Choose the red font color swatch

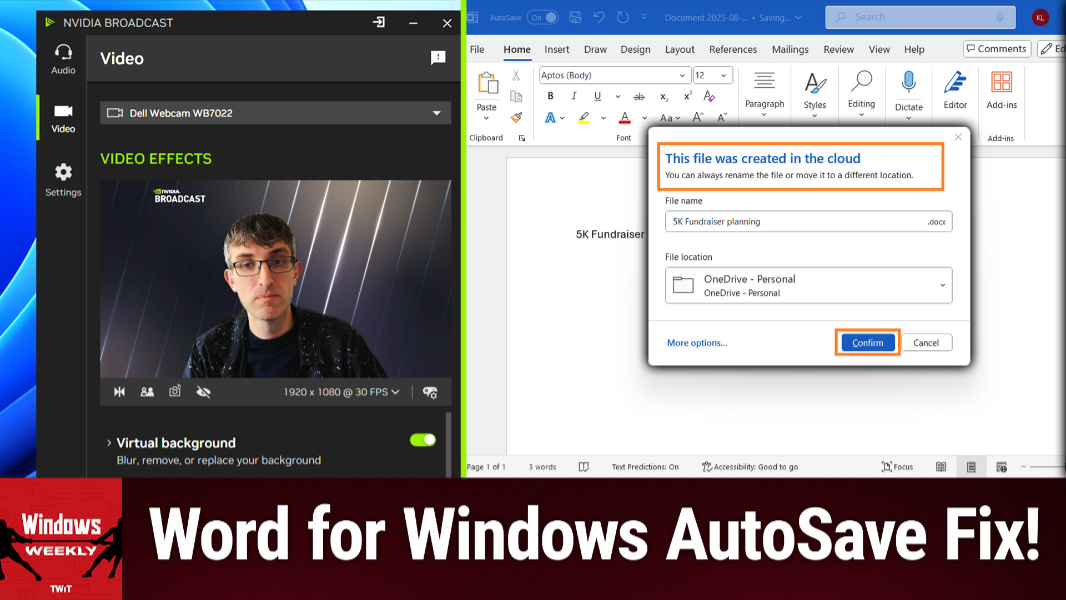click(x=624, y=118)
